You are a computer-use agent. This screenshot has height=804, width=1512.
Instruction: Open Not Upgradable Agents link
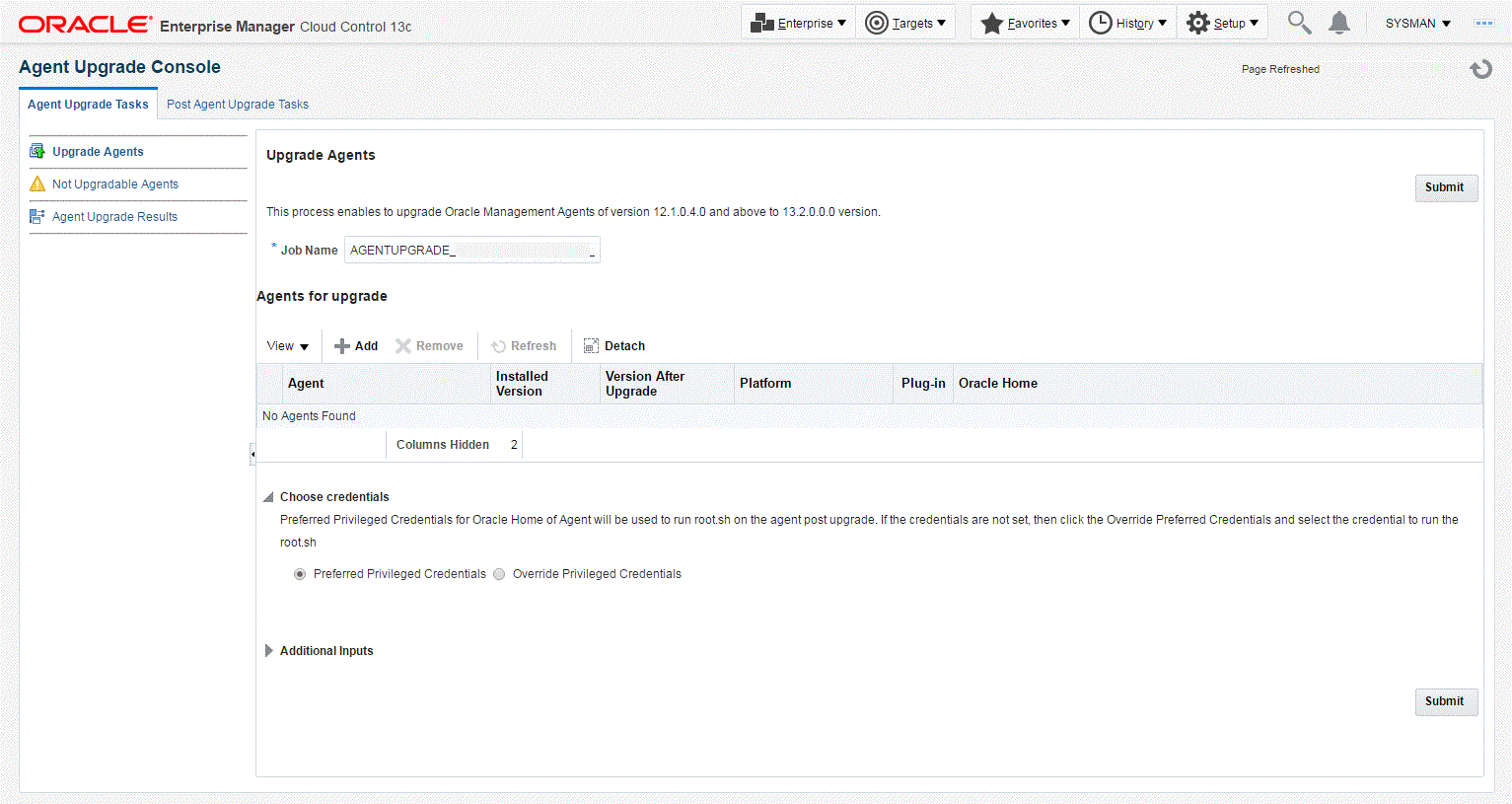[x=115, y=184]
